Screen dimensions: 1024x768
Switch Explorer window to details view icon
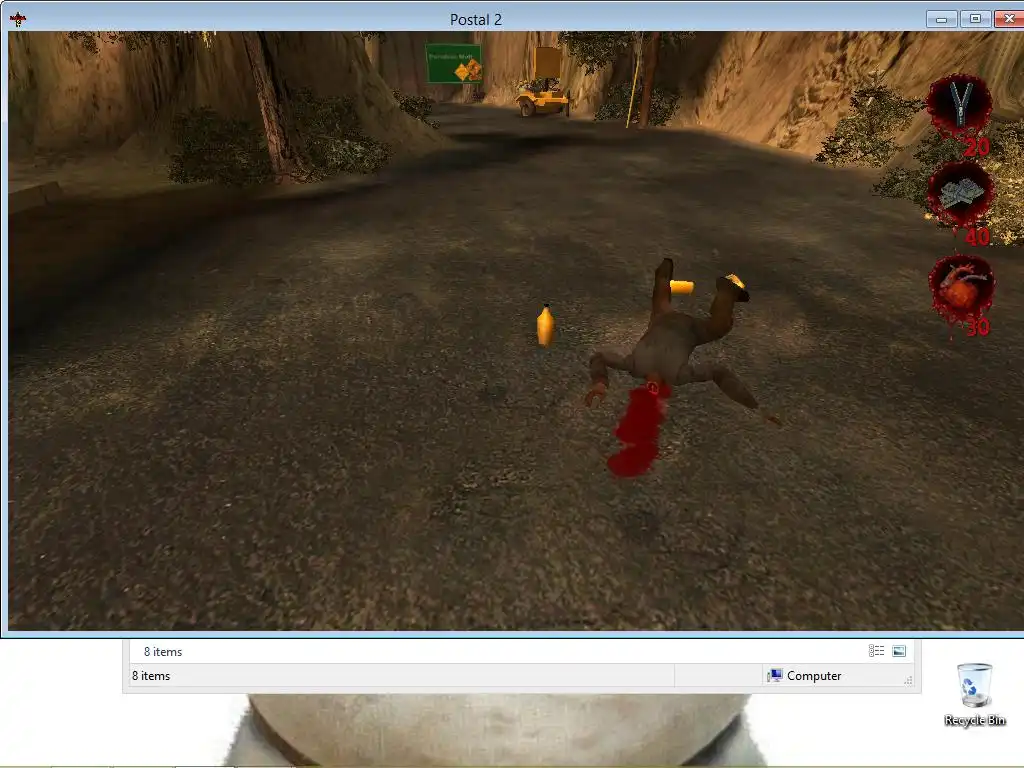pos(876,650)
